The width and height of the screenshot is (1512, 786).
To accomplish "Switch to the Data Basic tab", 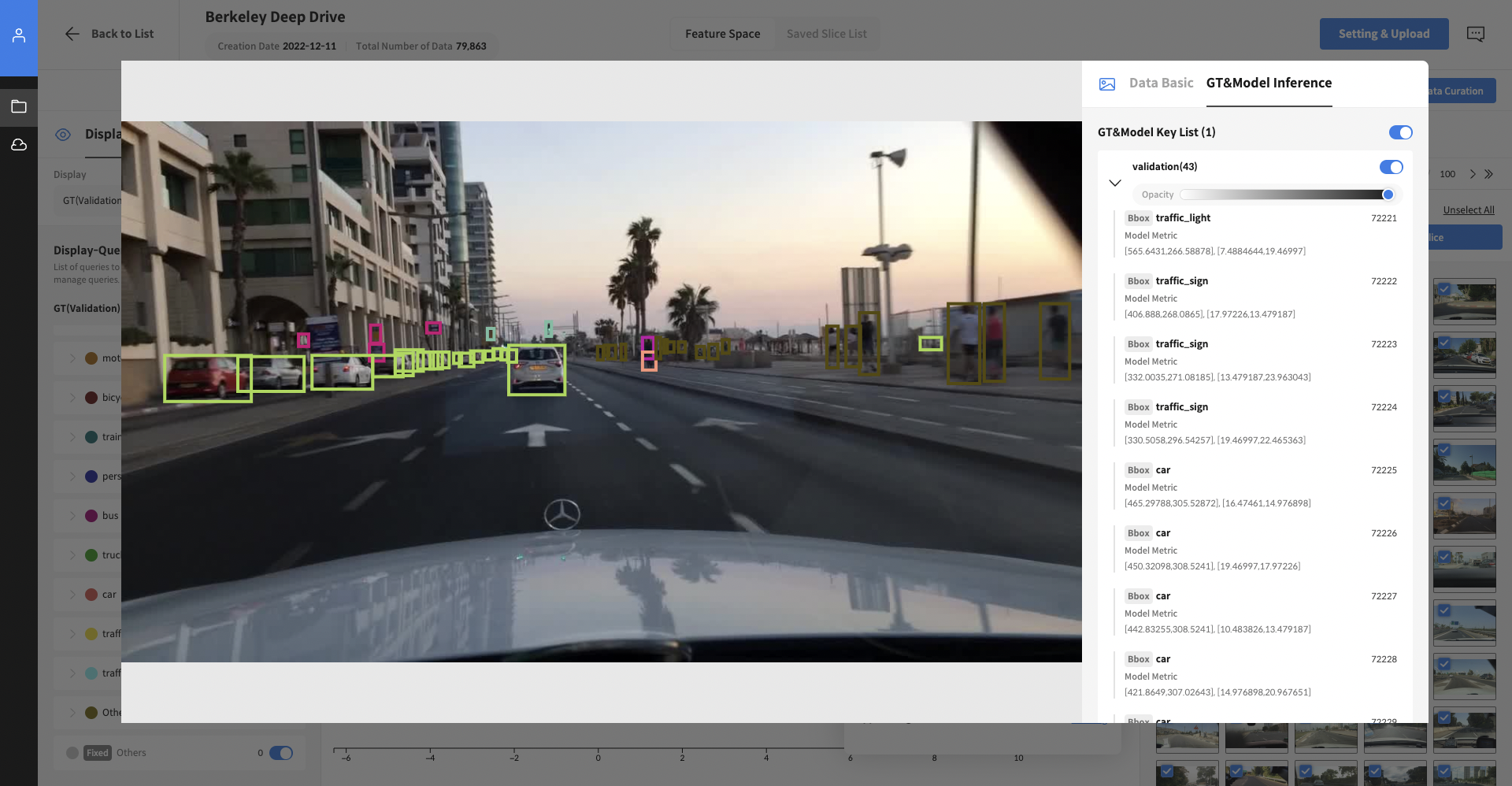I will [x=1161, y=83].
